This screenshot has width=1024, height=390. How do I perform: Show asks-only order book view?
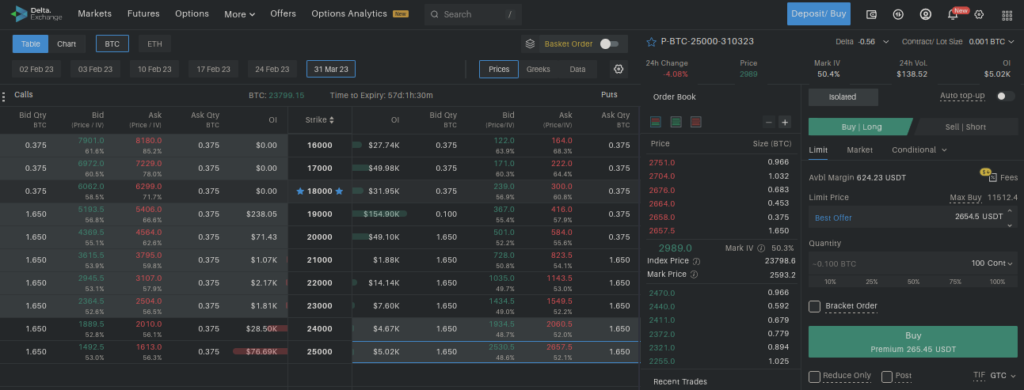tap(696, 122)
